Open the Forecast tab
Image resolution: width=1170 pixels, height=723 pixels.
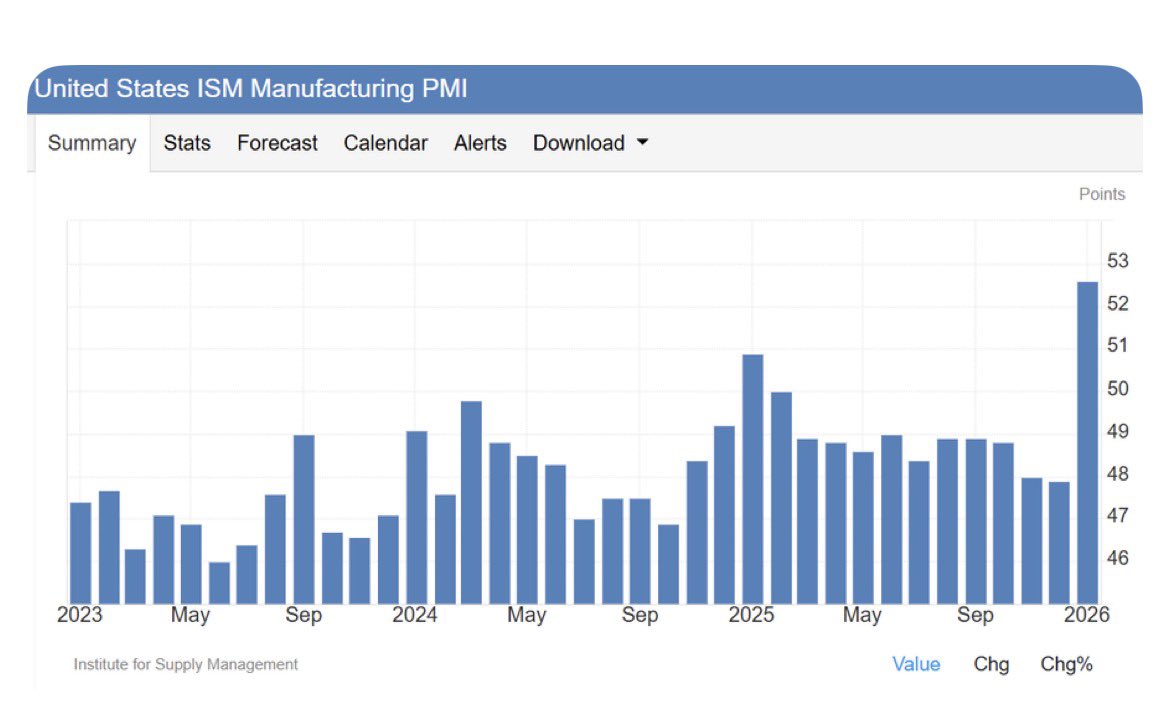tap(277, 143)
